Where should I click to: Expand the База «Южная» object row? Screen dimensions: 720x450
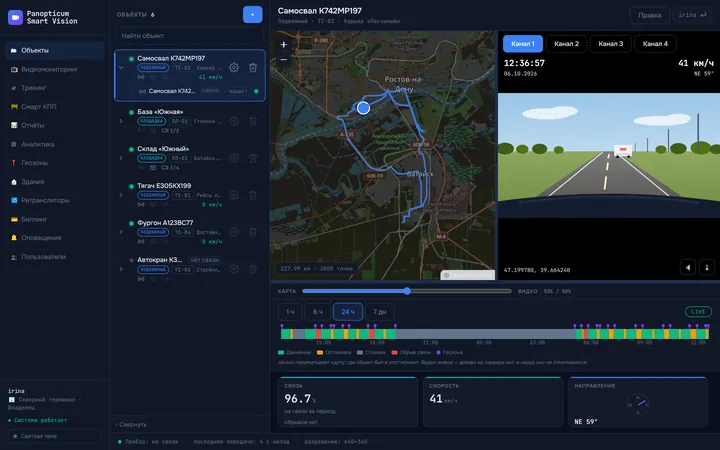(121, 121)
